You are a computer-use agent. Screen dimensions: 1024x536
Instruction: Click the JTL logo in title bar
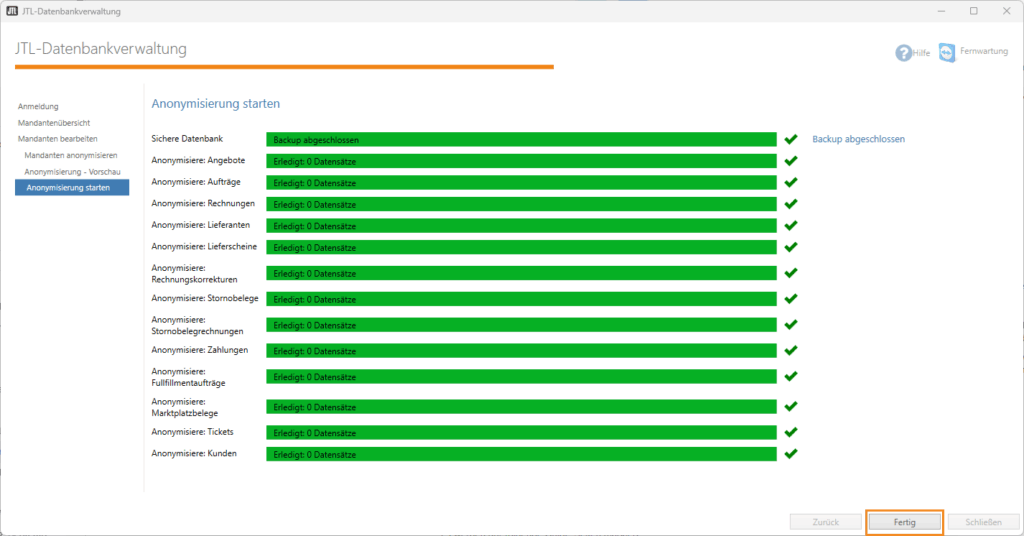[x=11, y=11]
